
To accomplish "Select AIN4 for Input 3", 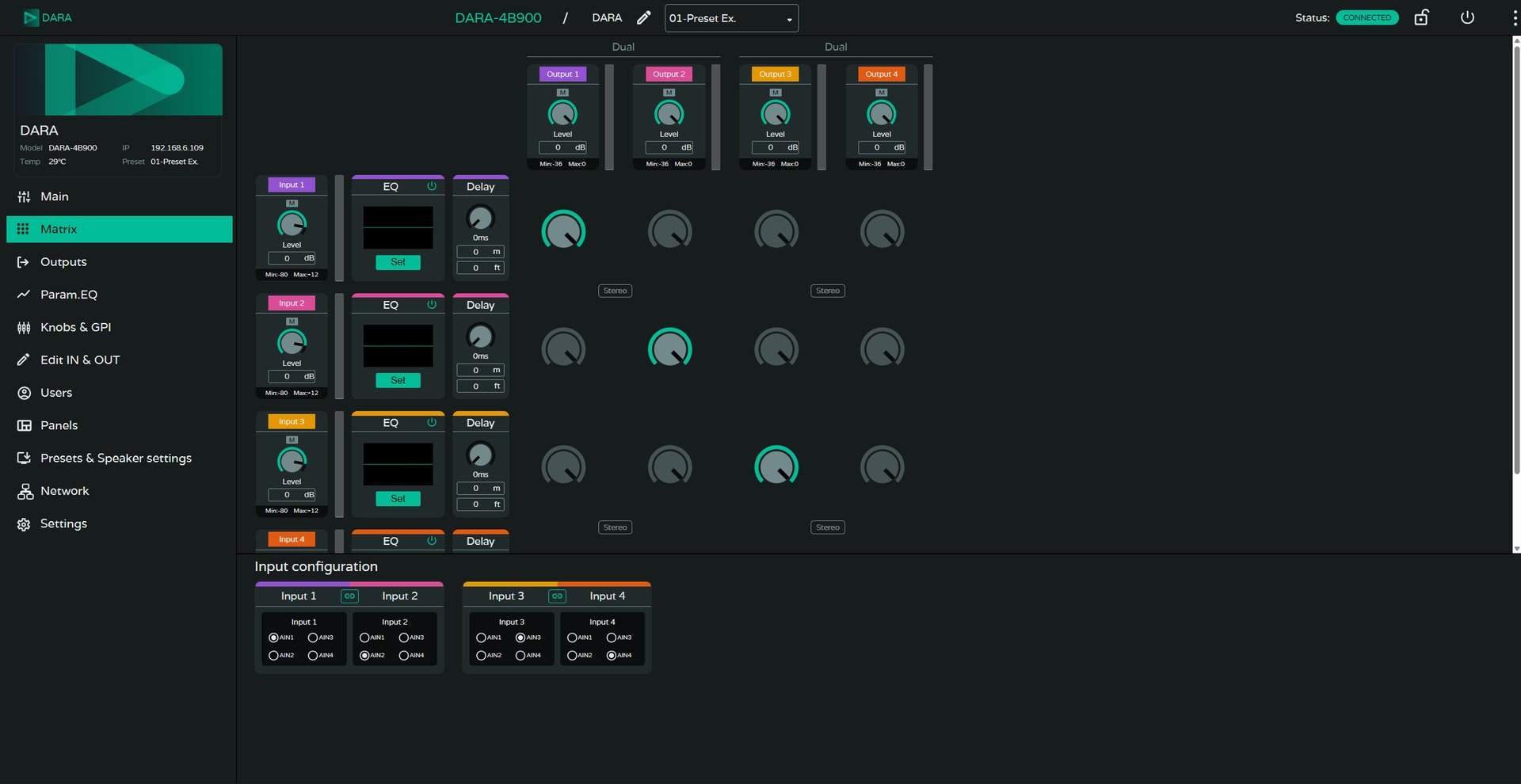I will coord(520,655).
